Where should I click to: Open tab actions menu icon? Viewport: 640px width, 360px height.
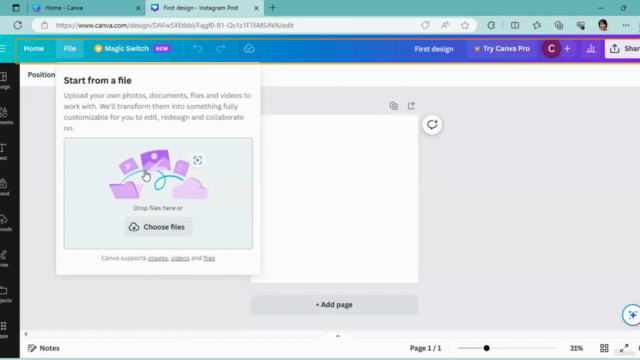[16, 8]
